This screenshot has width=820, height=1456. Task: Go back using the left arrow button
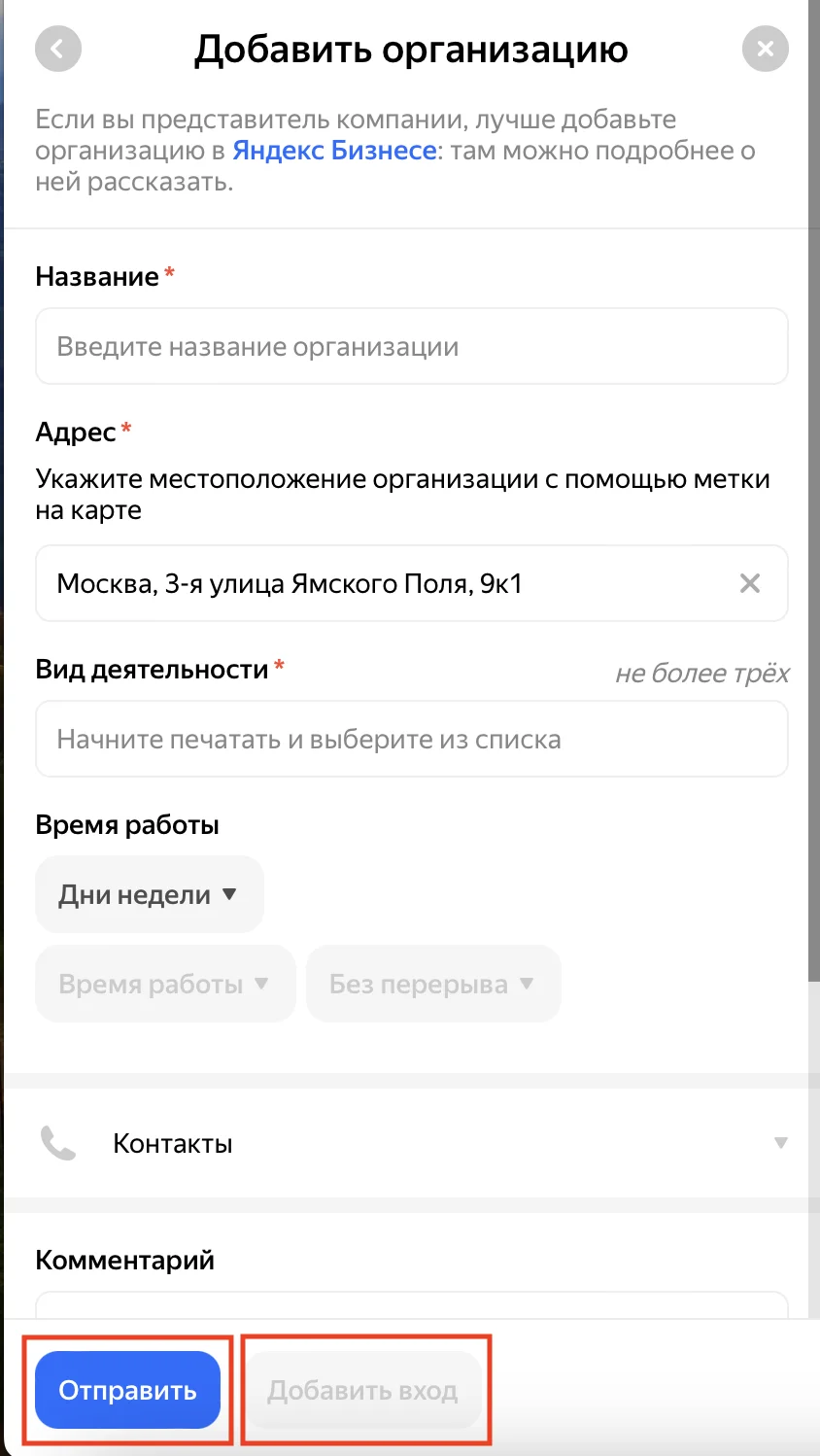tap(58, 49)
